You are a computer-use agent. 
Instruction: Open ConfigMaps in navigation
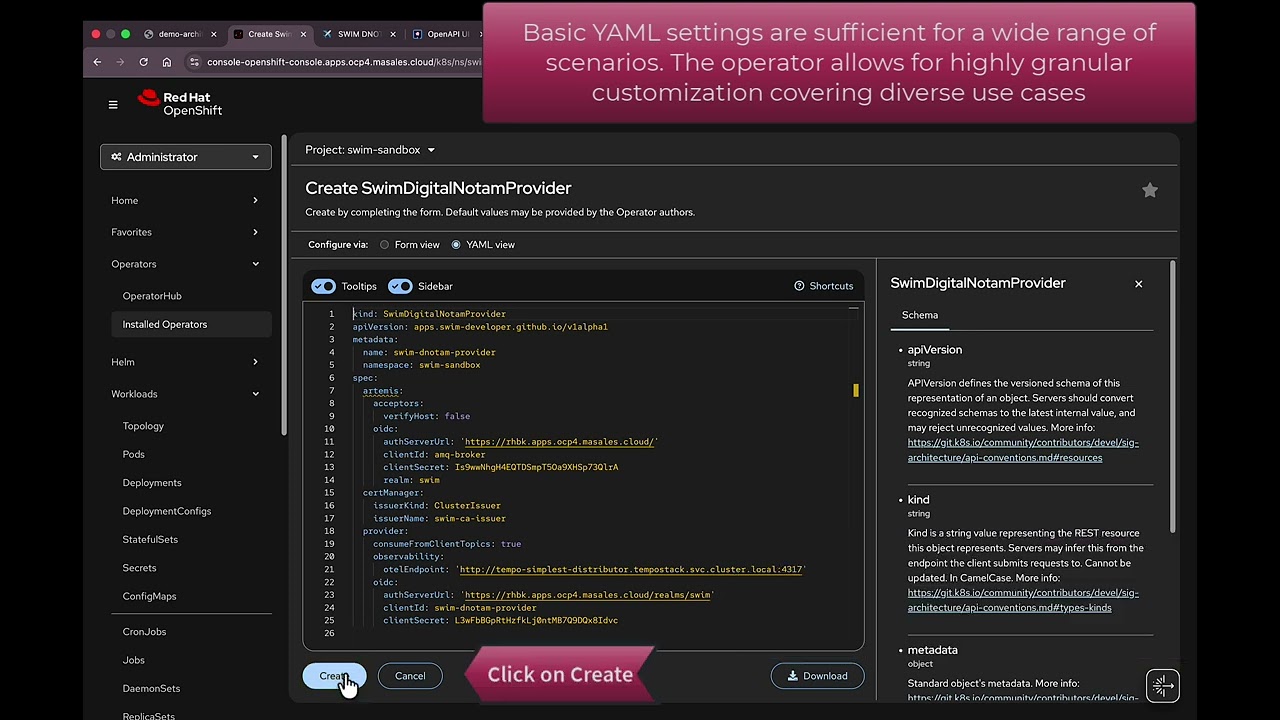click(x=149, y=596)
